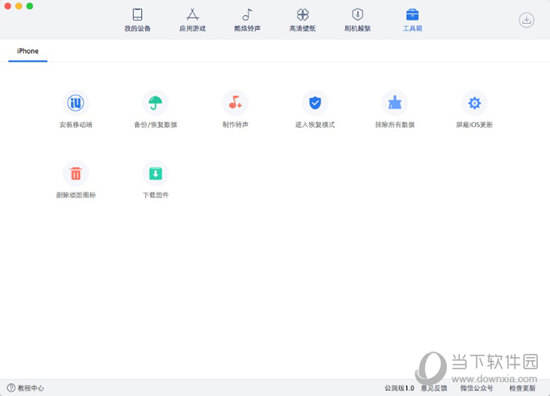Maximize window with the green button

click(30, 6)
